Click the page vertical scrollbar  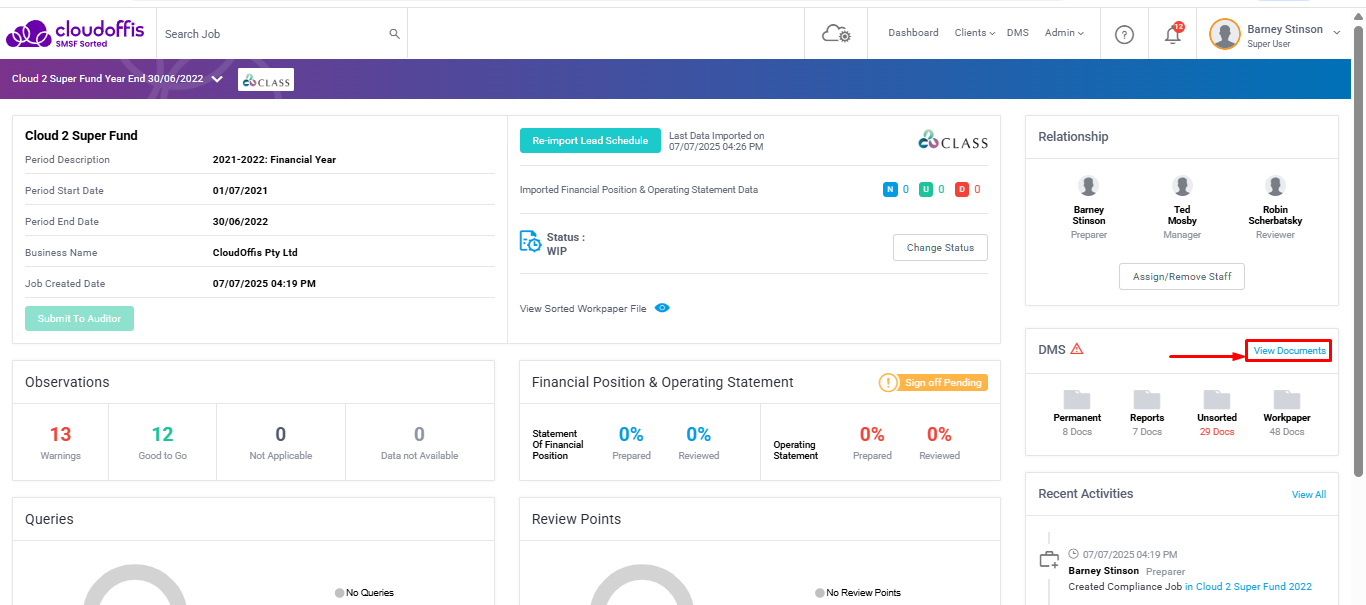pyautogui.click(x=1358, y=250)
